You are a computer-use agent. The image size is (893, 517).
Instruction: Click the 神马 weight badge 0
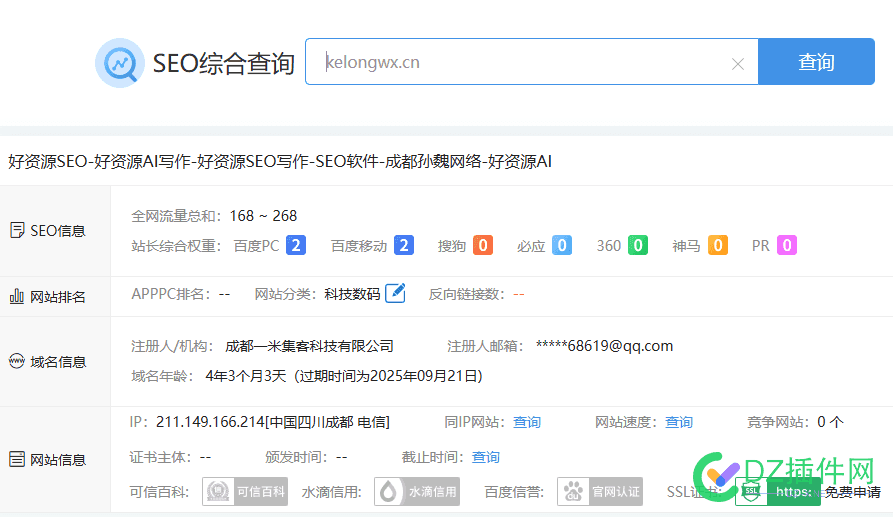coord(718,245)
